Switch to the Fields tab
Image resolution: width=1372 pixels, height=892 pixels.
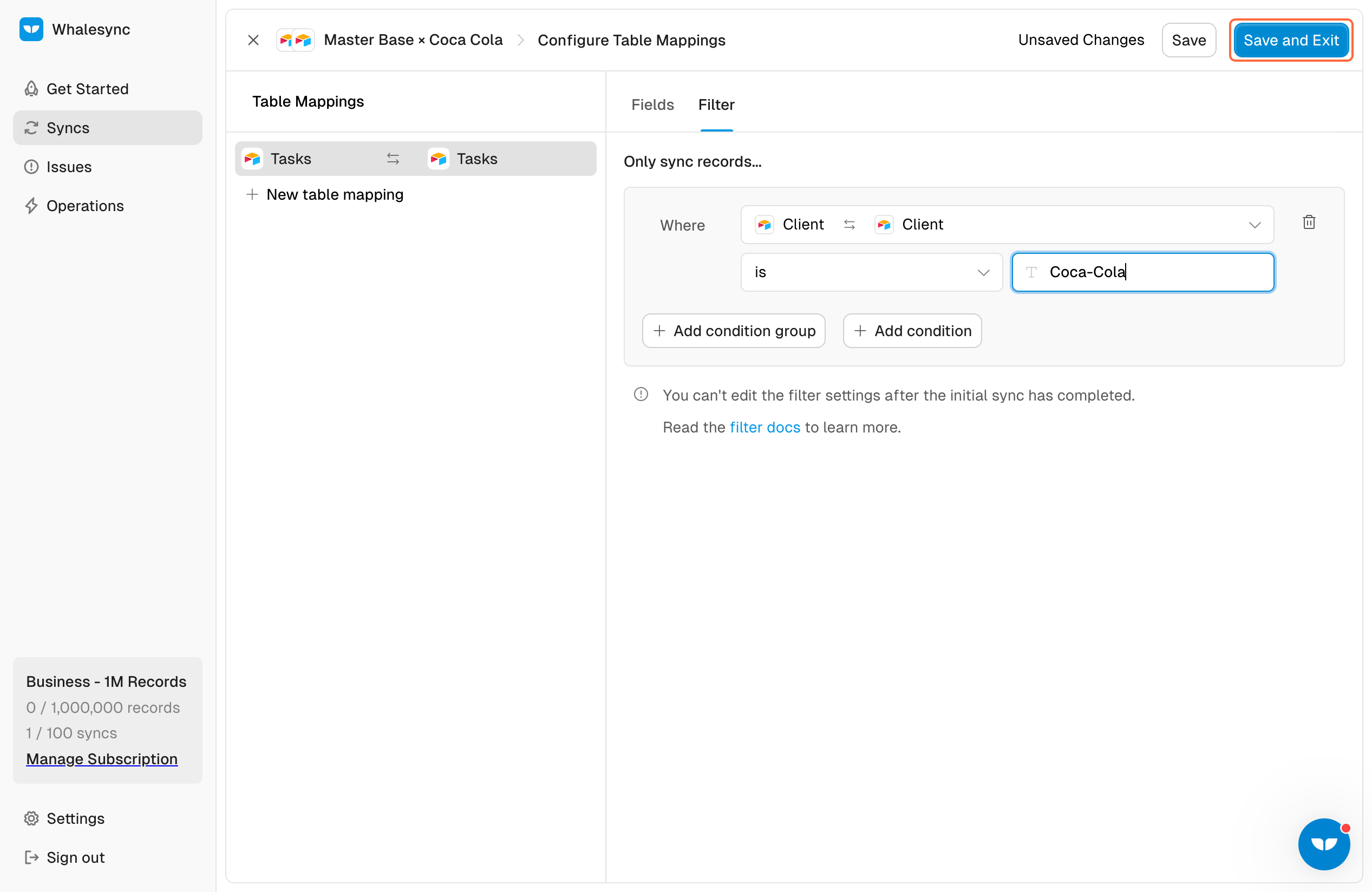coord(652,105)
